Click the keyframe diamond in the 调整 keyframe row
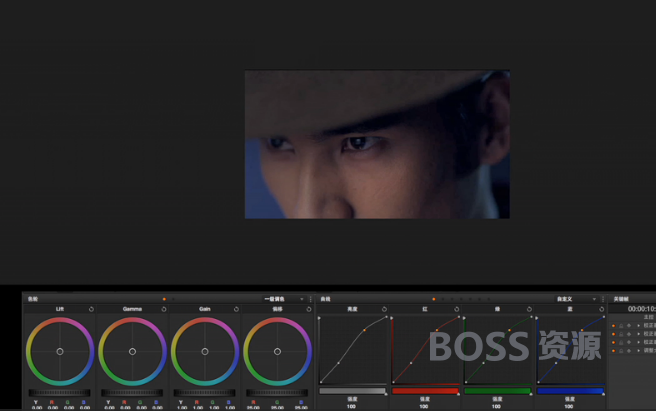 tap(629, 351)
